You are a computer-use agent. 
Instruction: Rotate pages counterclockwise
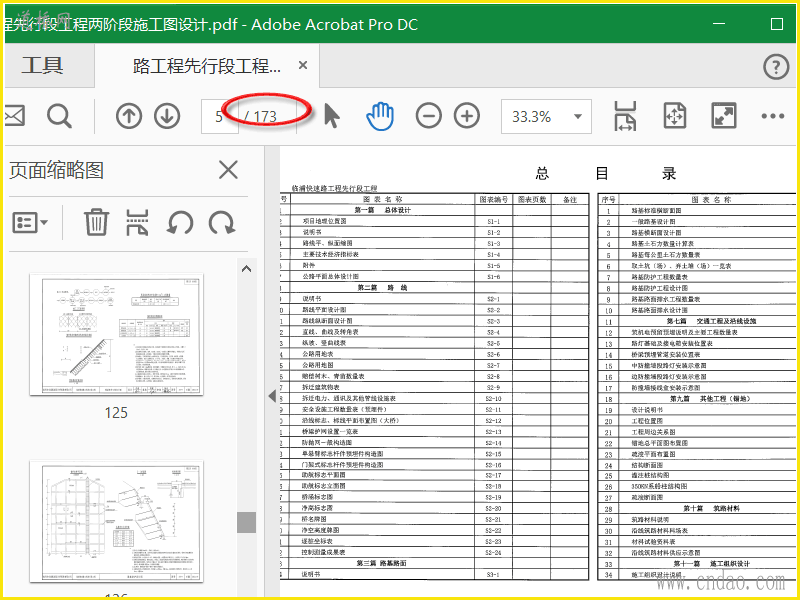[x=180, y=223]
